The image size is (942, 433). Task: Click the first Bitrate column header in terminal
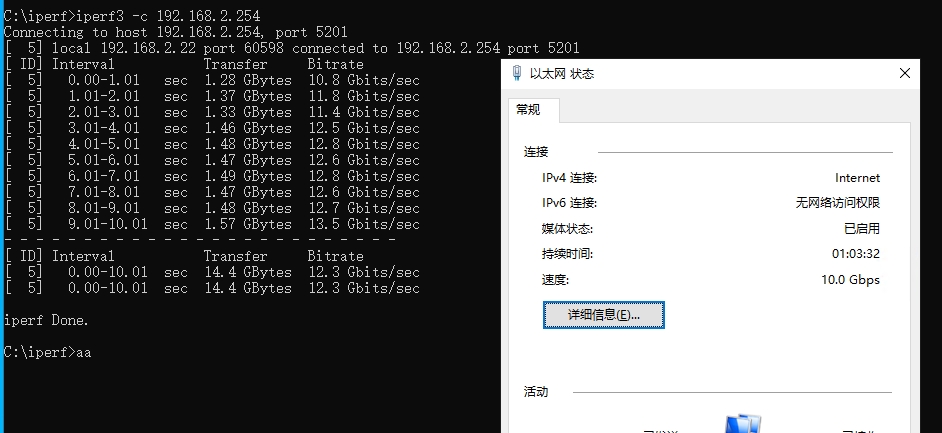336,64
